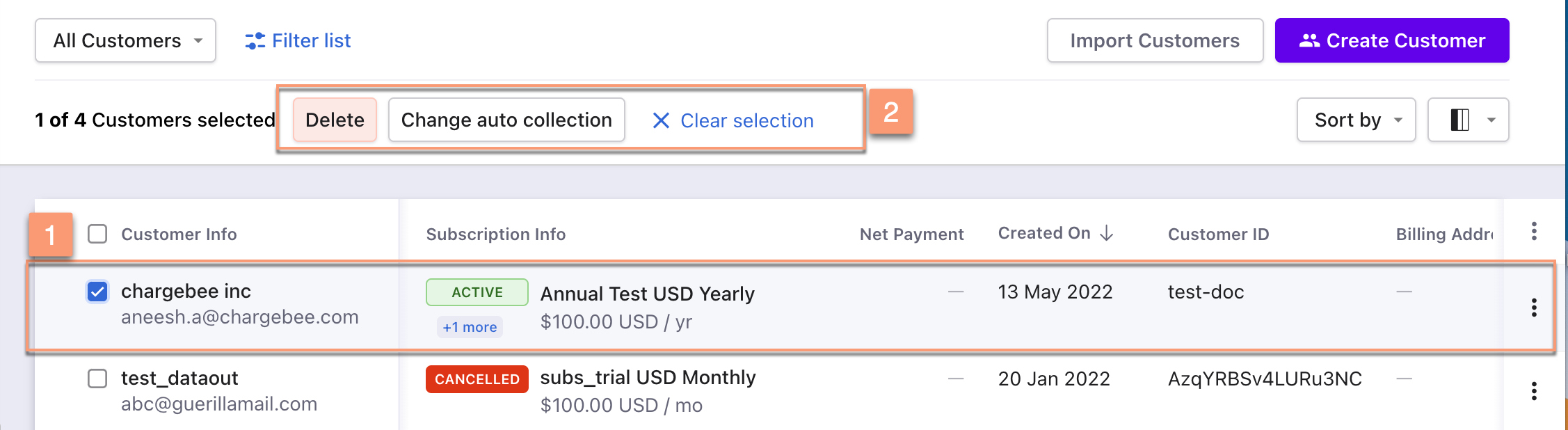The width and height of the screenshot is (1568, 430).
Task: Open the table header kebab menu
Action: pos(1534,232)
